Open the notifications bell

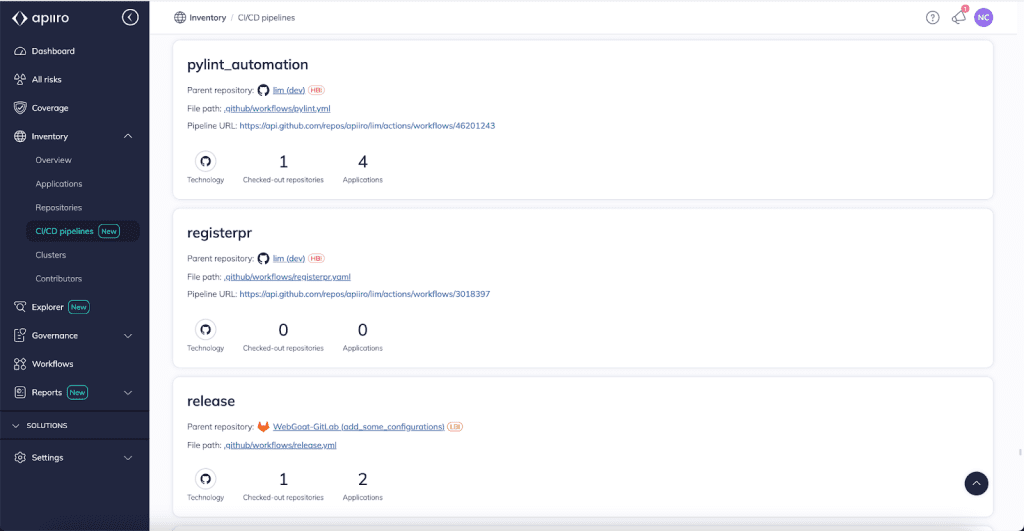pos(958,17)
